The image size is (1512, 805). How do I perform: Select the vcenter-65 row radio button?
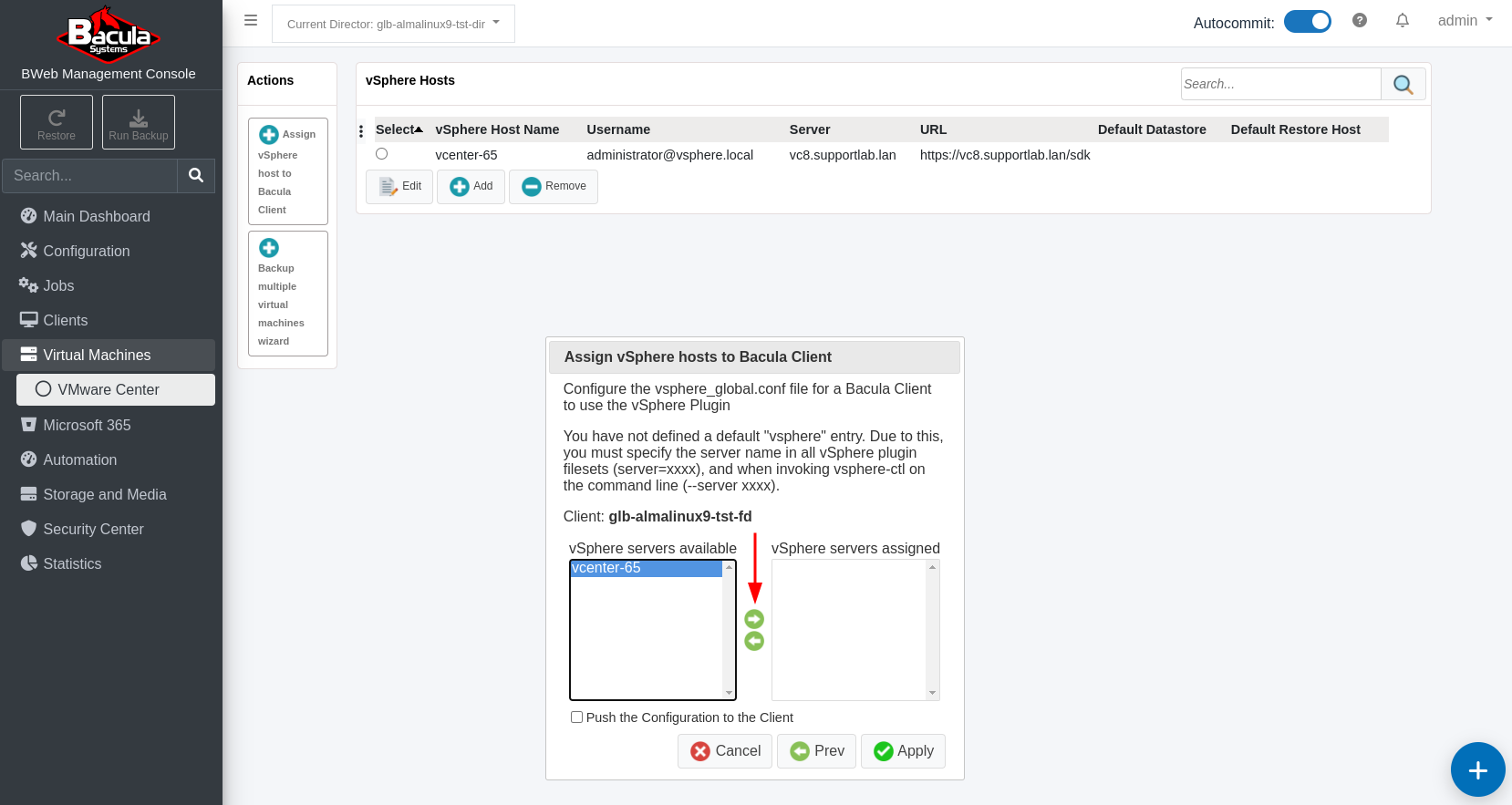381,154
